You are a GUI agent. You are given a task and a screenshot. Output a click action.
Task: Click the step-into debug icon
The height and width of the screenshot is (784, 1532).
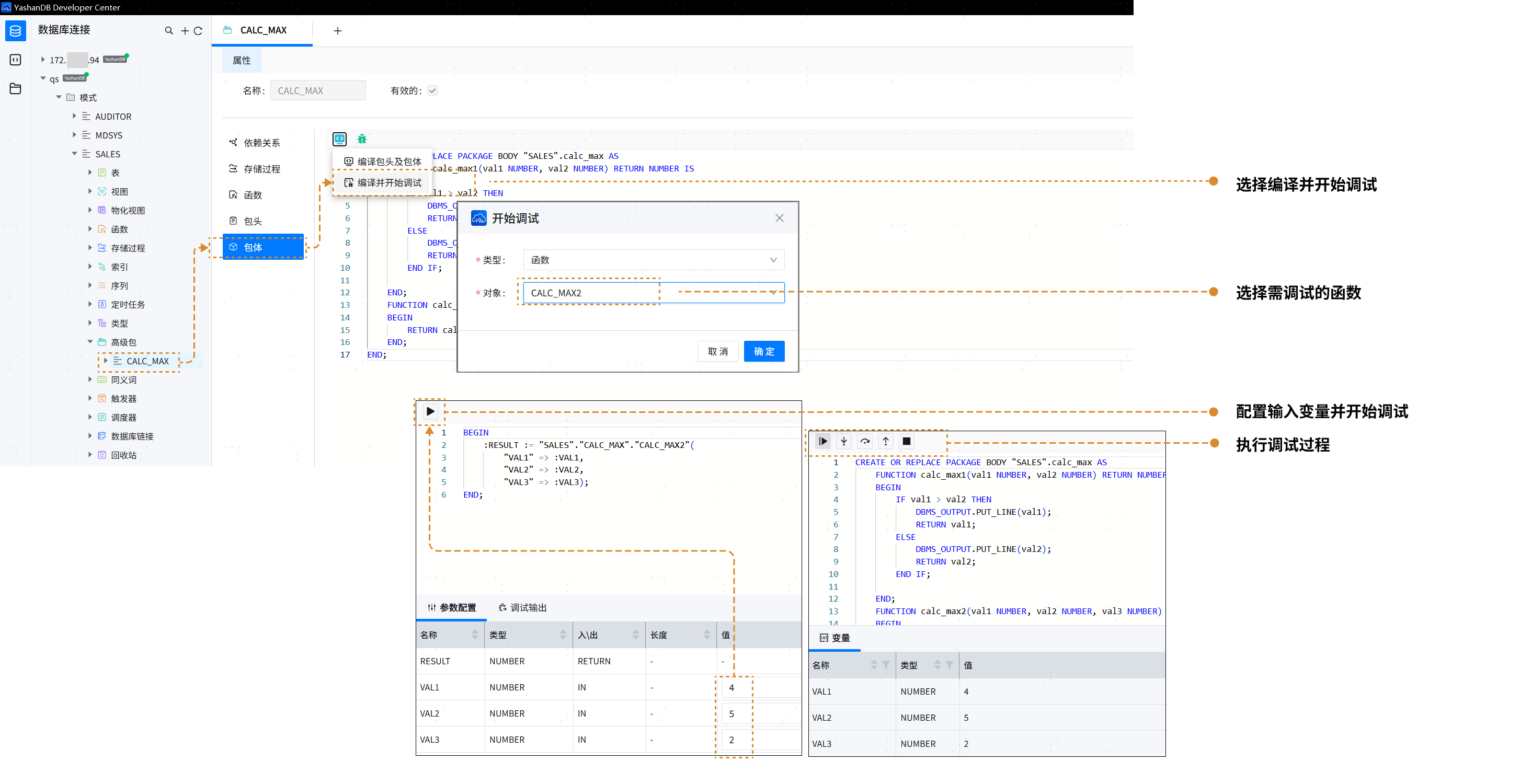click(843, 441)
